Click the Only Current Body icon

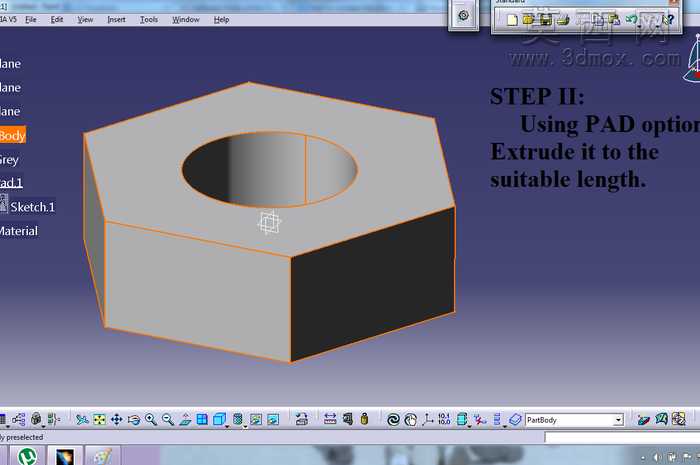tap(515, 419)
